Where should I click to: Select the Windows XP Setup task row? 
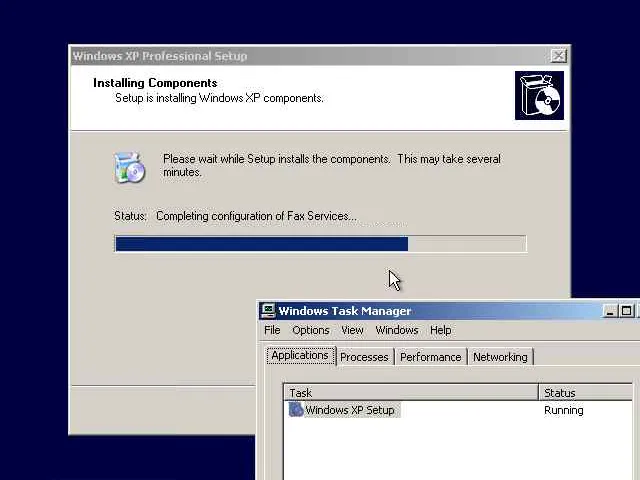coord(458,410)
